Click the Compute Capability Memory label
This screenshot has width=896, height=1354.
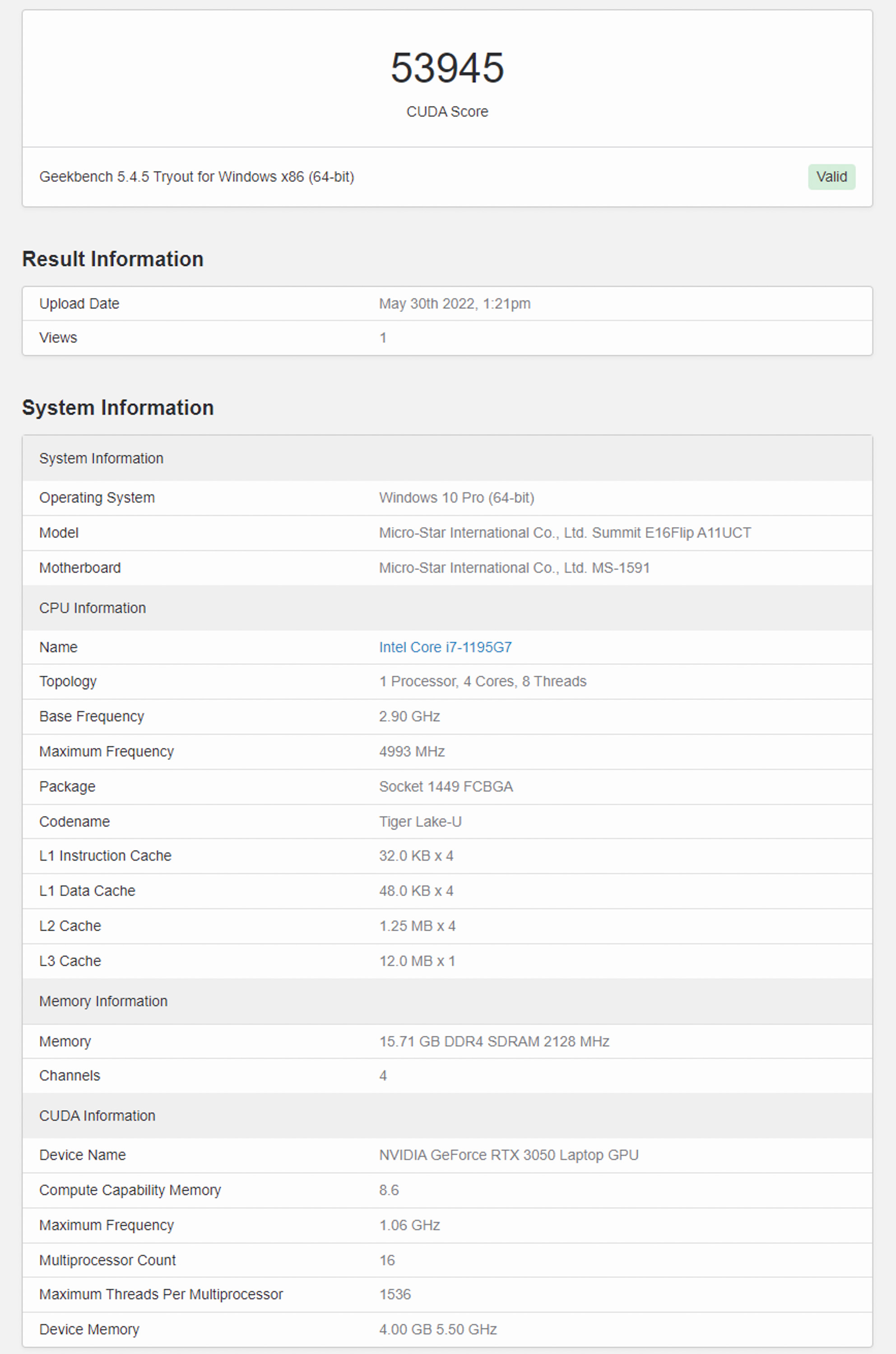[x=130, y=1190]
